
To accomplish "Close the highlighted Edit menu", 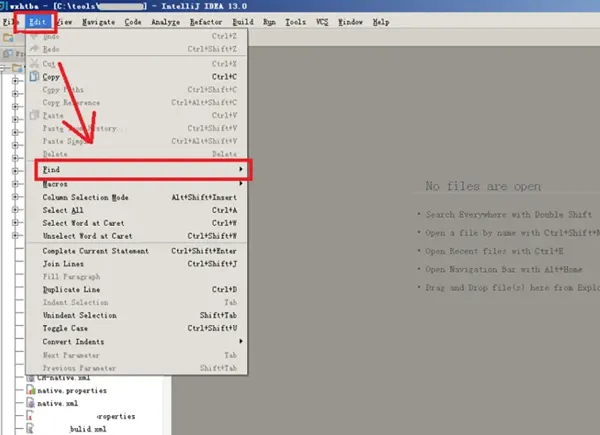I will point(38,22).
